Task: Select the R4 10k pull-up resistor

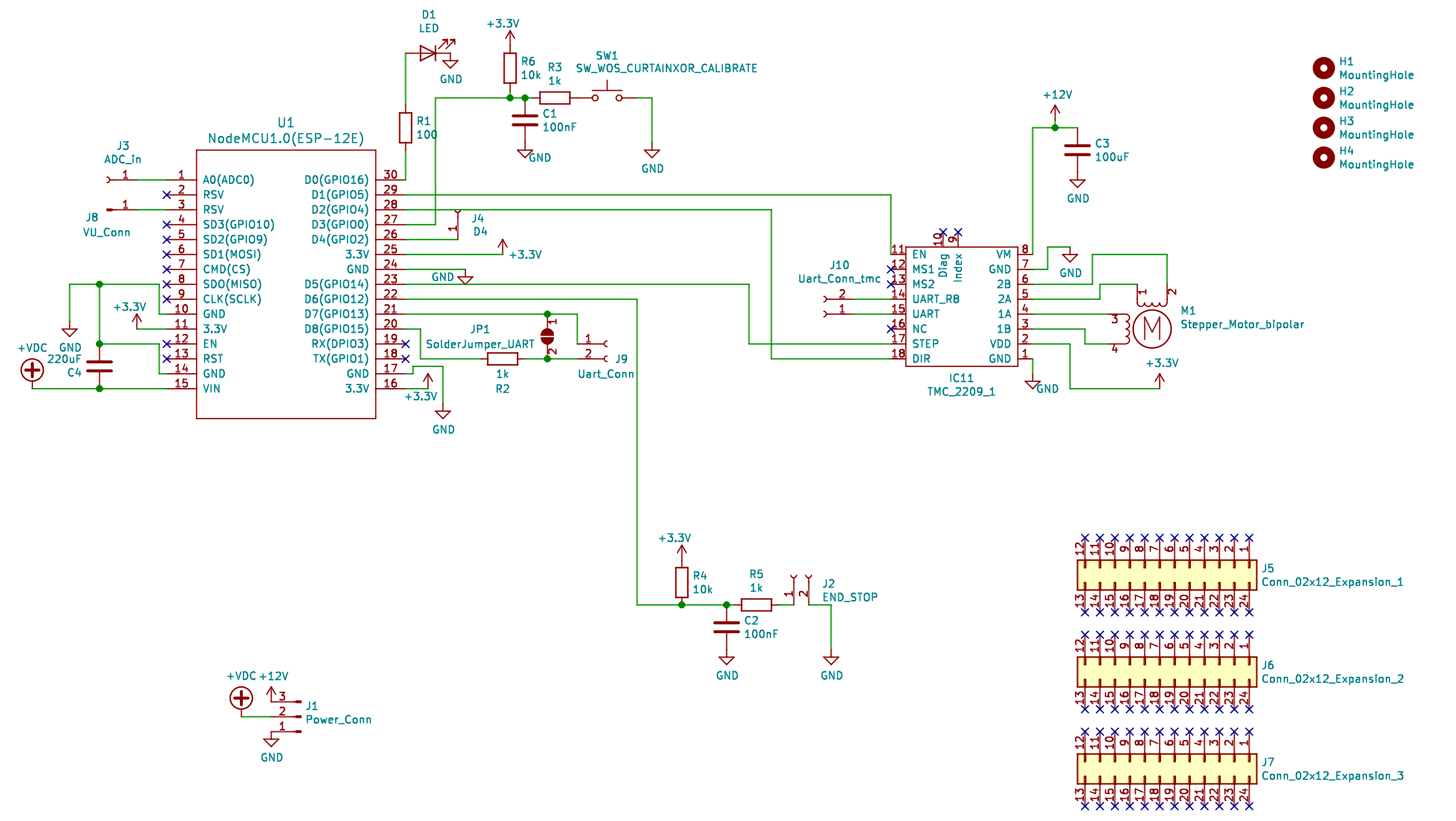Action: (x=682, y=582)
